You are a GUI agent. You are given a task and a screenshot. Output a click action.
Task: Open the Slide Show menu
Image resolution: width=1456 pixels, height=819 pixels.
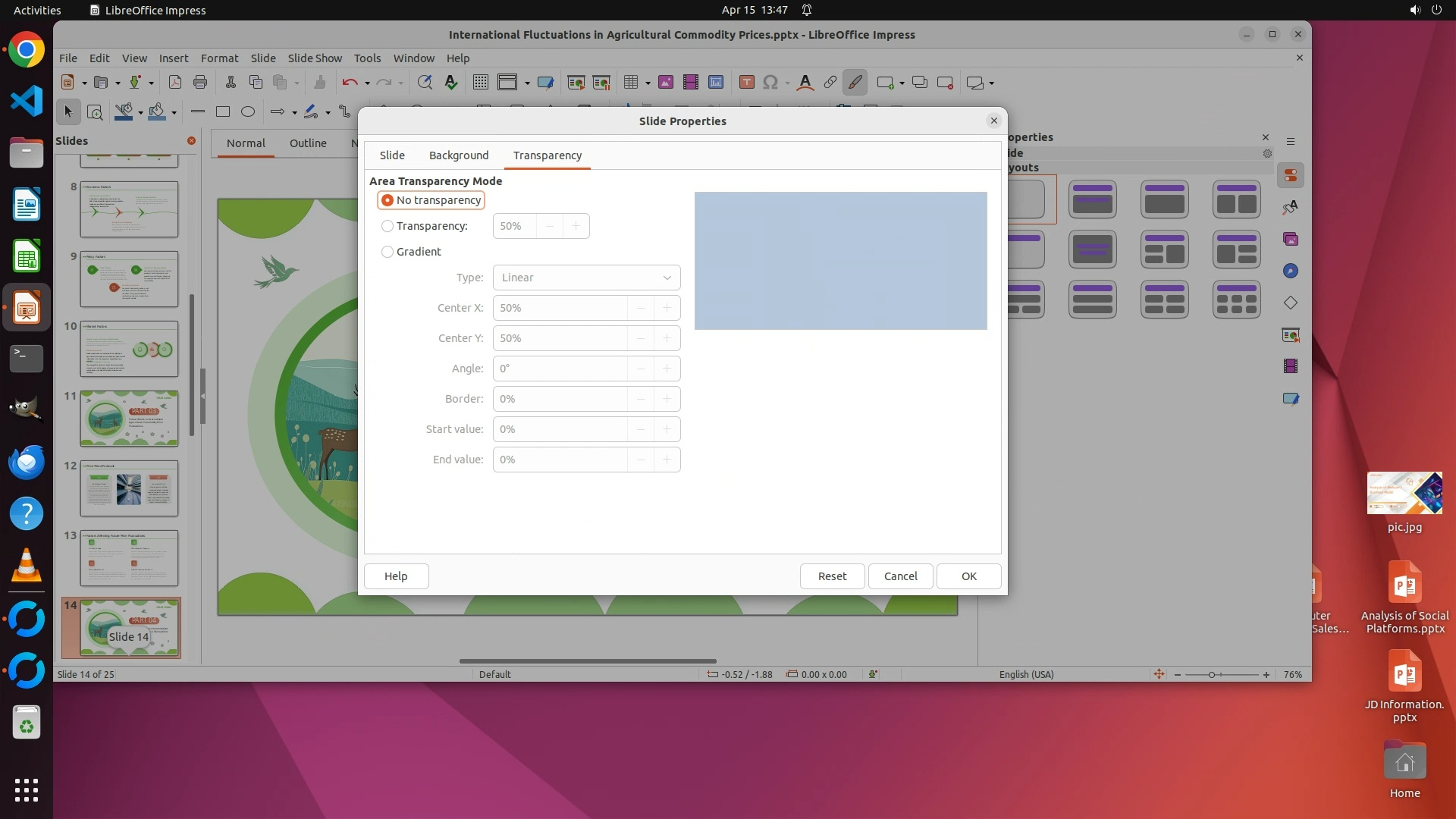pos(314,58)
